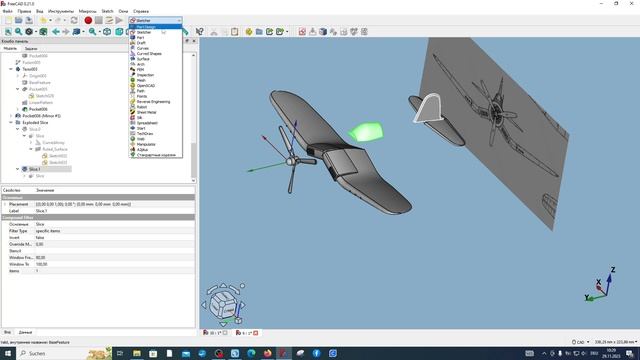This screenshot has height=360, width=640.
Task: Click the Fit all view icon
Action: click(8, 31)
